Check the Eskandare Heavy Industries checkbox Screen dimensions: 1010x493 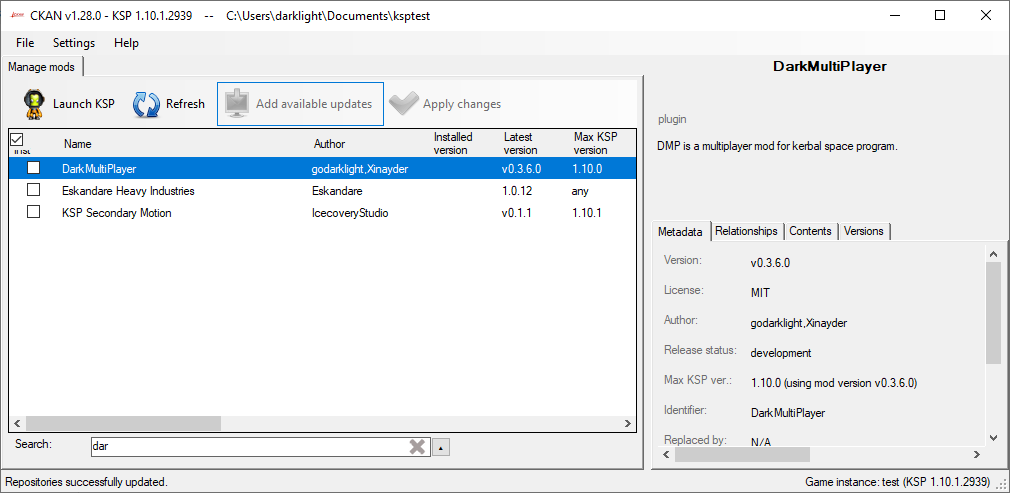click(x=33, y=189)
